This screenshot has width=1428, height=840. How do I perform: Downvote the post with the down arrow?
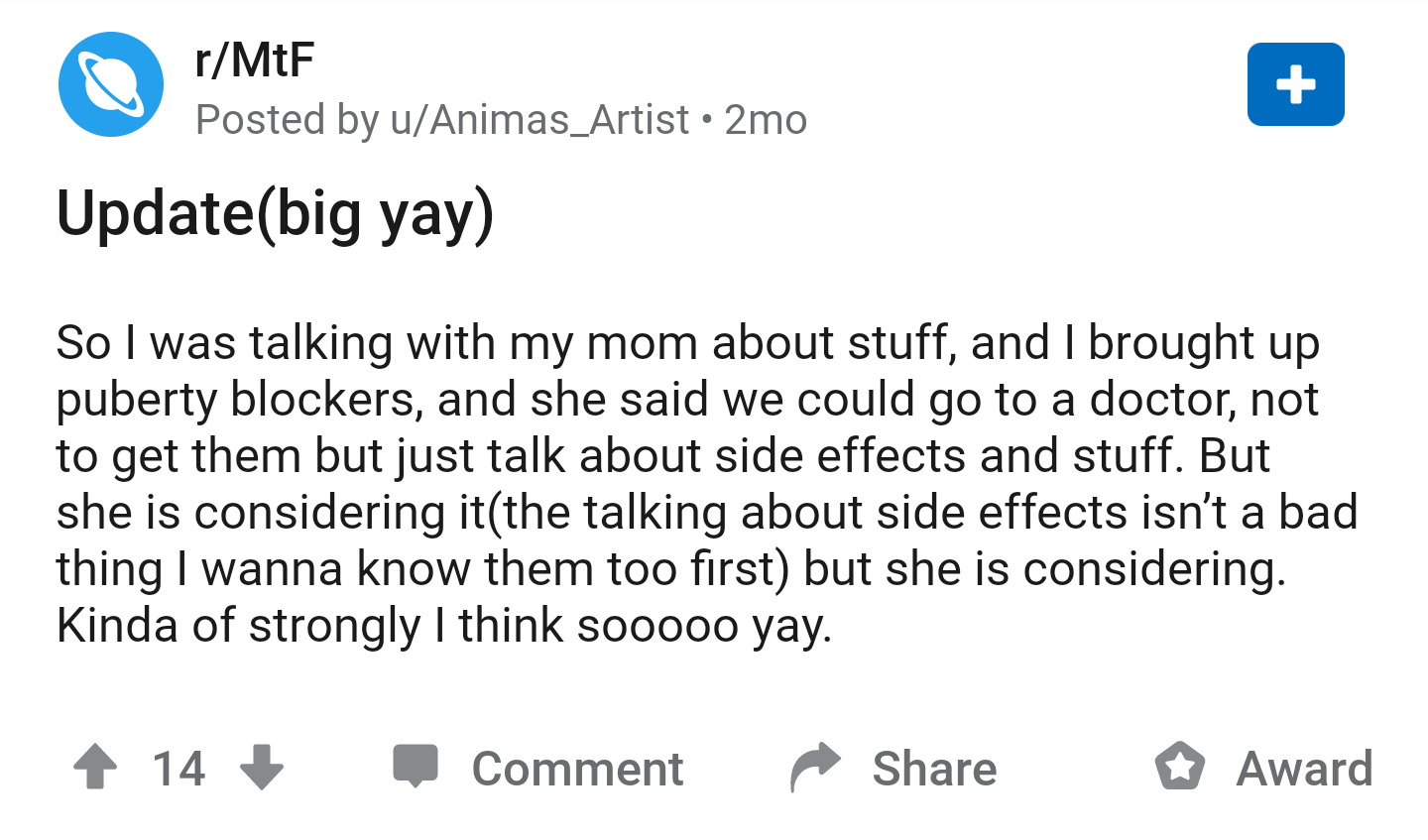click(x=262, y=767)
